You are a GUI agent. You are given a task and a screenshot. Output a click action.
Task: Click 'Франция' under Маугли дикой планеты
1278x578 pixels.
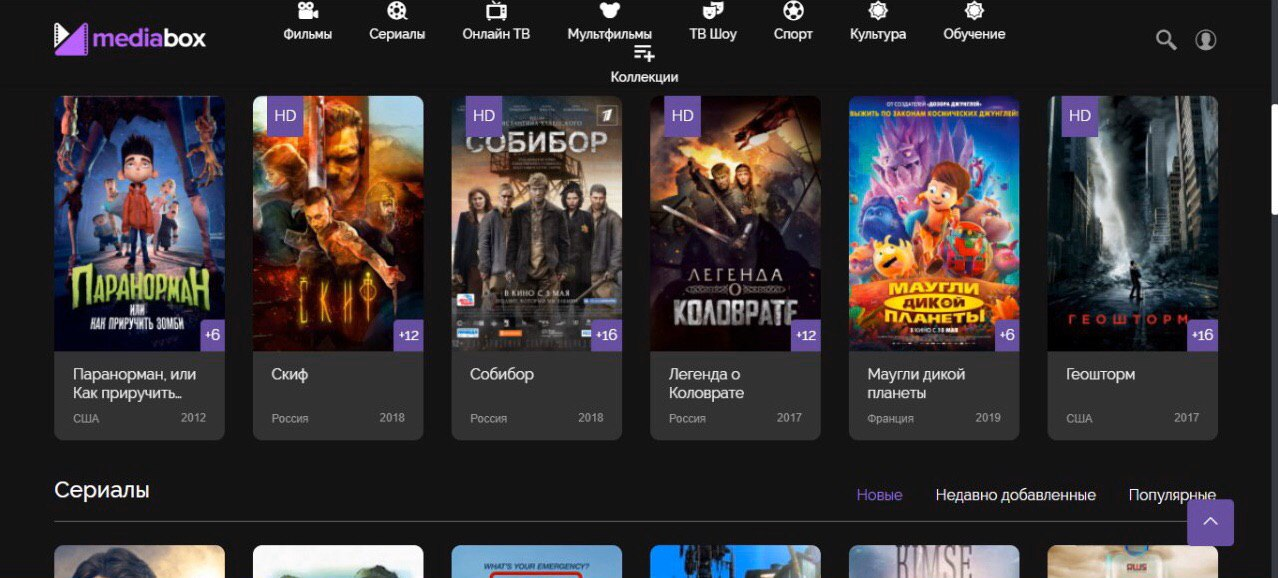pos(890,418)
